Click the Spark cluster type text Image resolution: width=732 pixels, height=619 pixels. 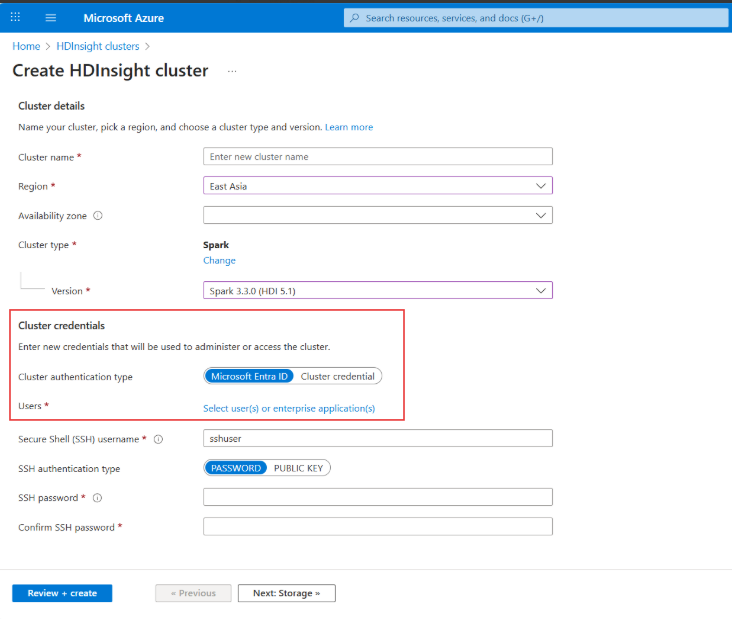(216, 245)
